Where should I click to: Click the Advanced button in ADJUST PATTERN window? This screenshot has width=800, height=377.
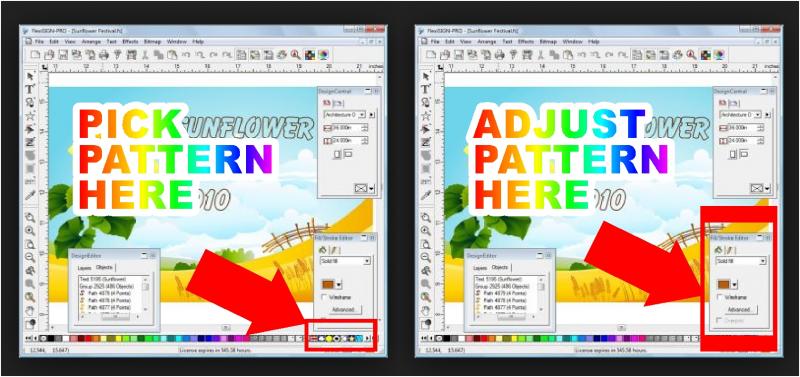click(x=739, y=310)
